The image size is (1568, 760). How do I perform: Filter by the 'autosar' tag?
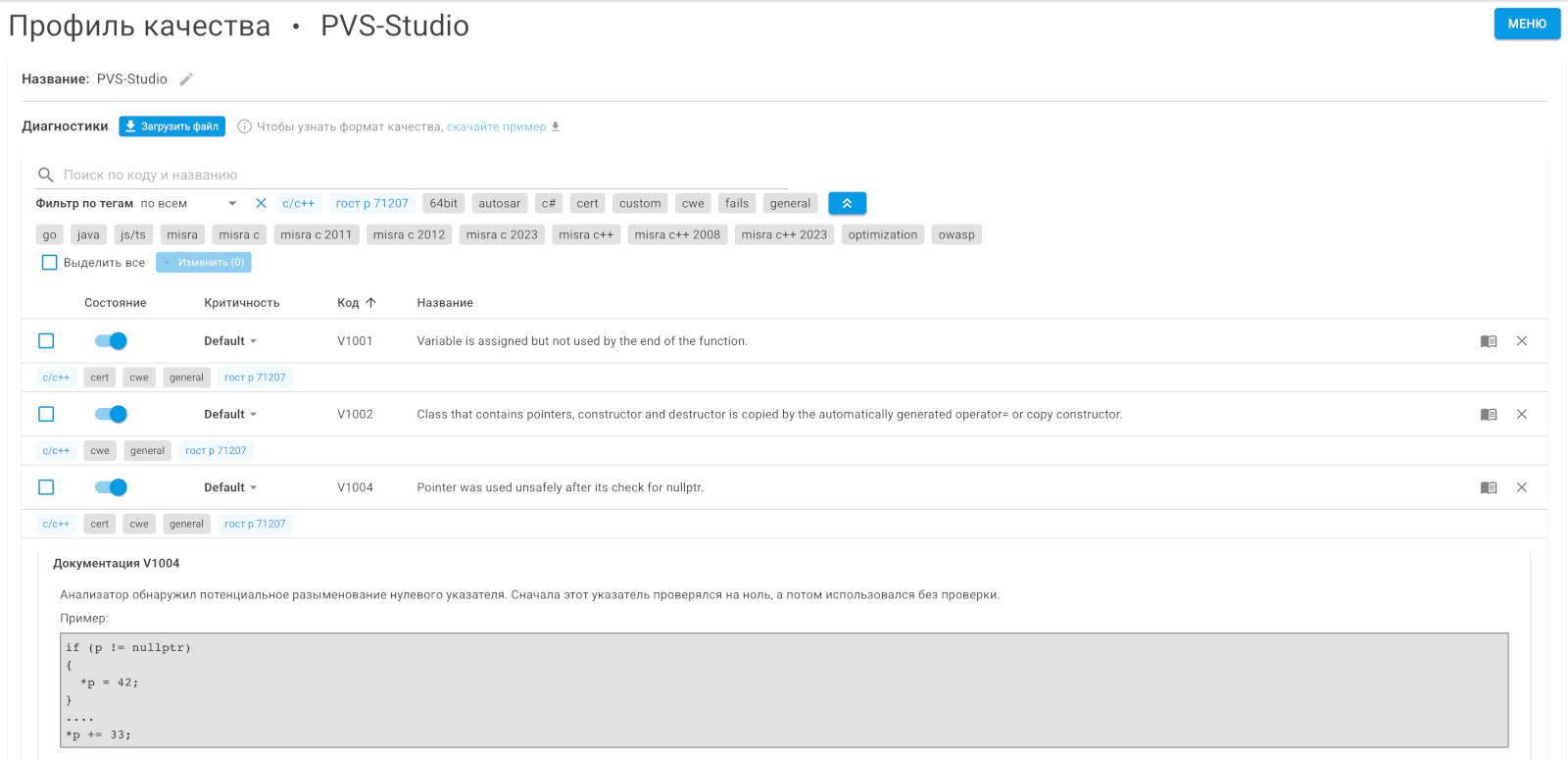[x=500, y=204]
